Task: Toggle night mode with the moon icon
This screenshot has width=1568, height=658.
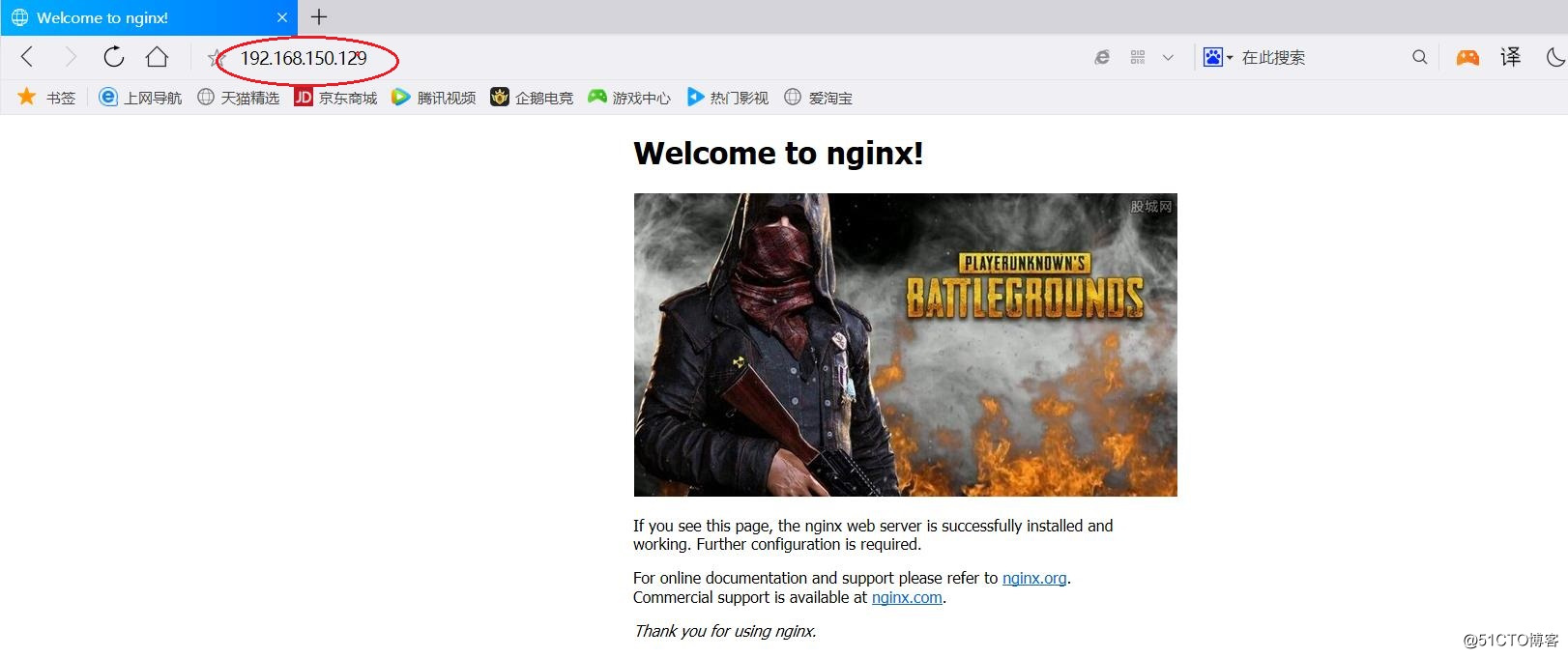Action: click(x=1555, y=57)
